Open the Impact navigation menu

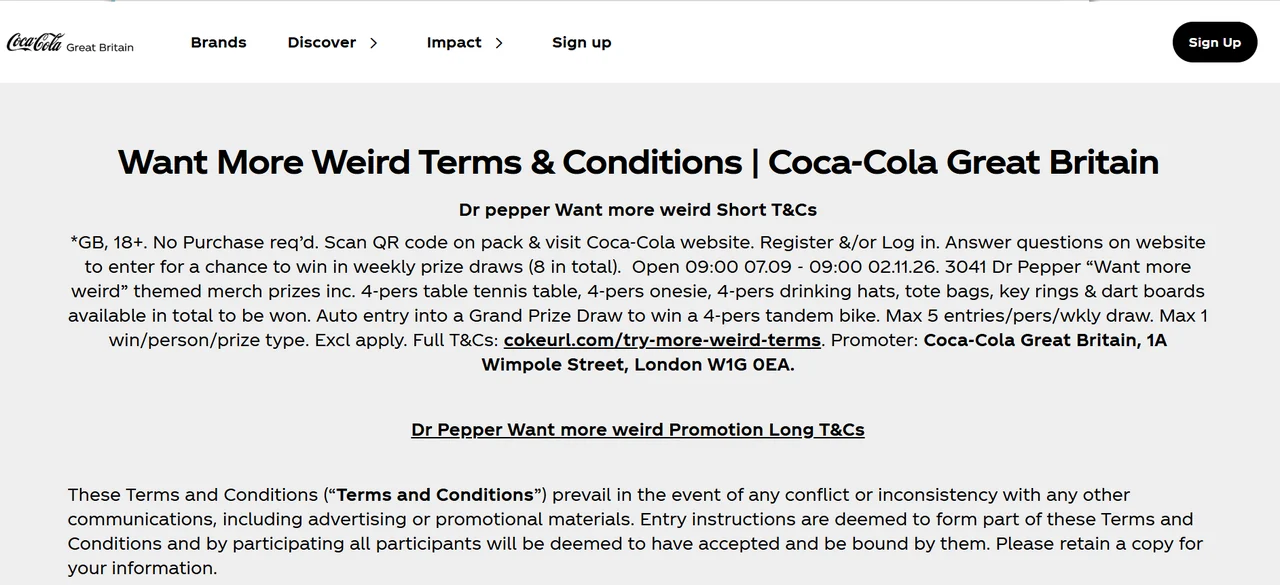click(x=454, y=42)
